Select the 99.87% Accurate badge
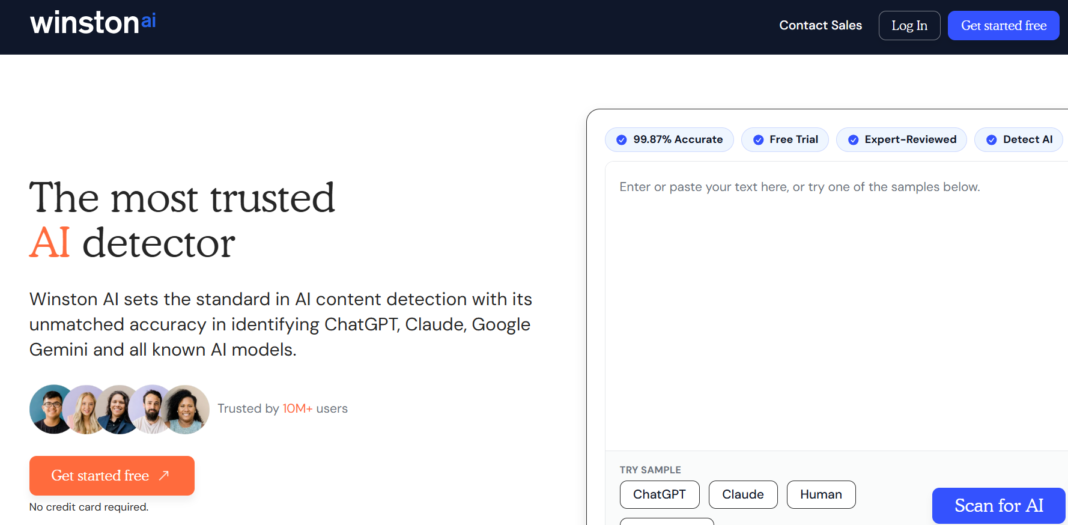This screenshot has width=1068, height=525. click(x=669, y=140)
